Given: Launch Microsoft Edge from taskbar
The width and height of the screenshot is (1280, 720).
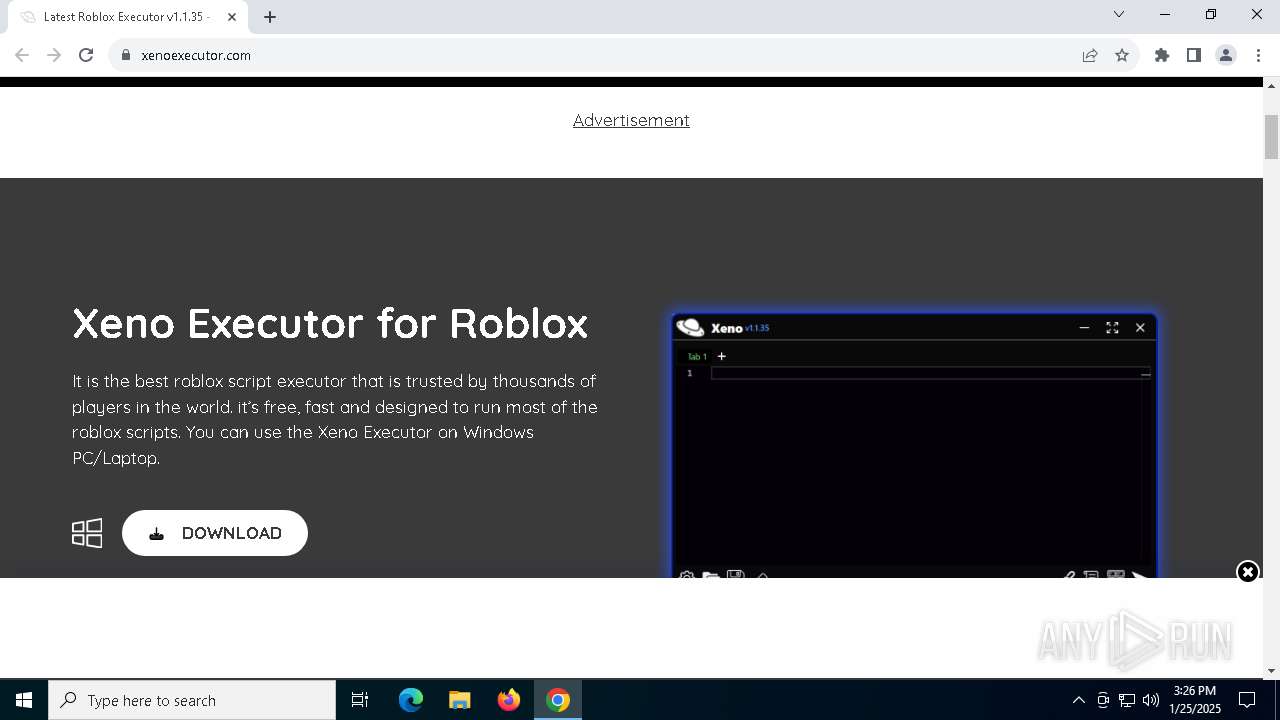Looking at the screenshot, I should point(411,700).
